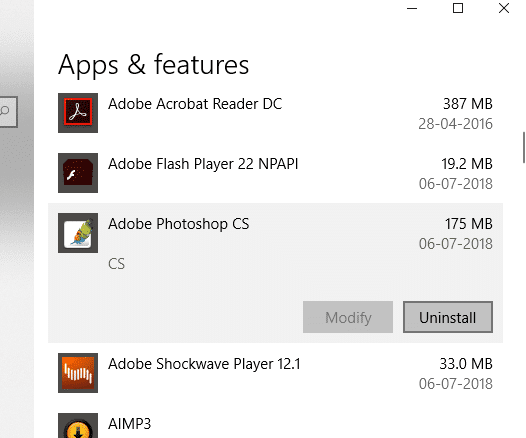This screenshot has width=526, height=438.
Task: Select the Adobe Acrobat Reader DC entry name
Action: coord(195,104)
